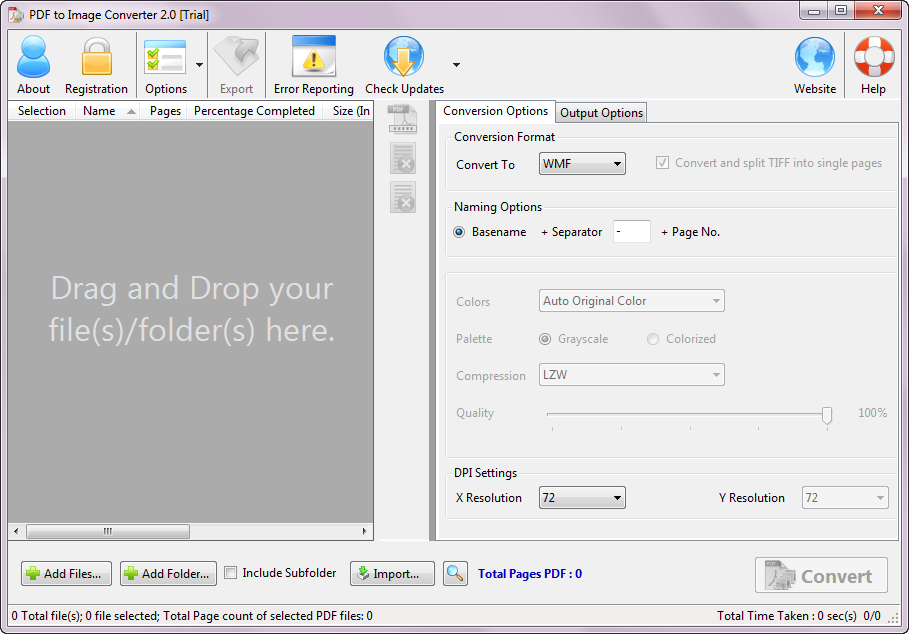Expand the toolbar overflow arrow
Viewport: 909px width, 634px height.
tap(456, 65)
